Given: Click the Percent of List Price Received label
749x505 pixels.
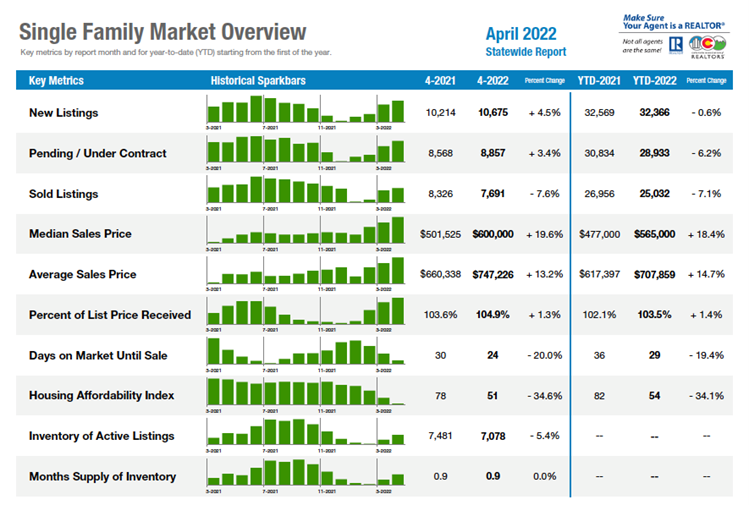Looking at the screenshot, I should point(110,314).
